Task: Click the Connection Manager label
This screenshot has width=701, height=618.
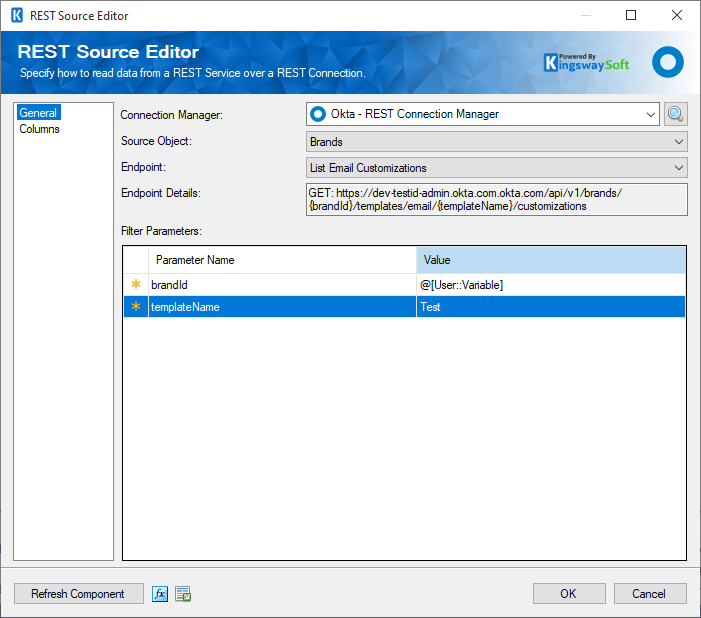Action: [x=172, y=115]
